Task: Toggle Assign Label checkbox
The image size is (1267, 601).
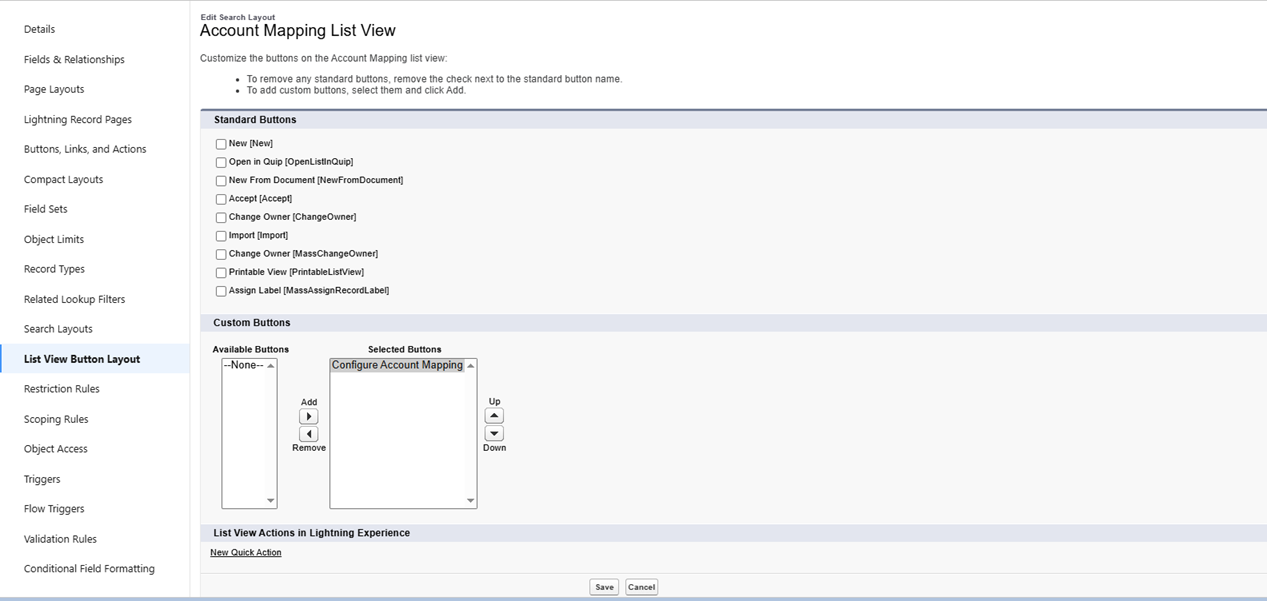Action: tap(221, 291)
